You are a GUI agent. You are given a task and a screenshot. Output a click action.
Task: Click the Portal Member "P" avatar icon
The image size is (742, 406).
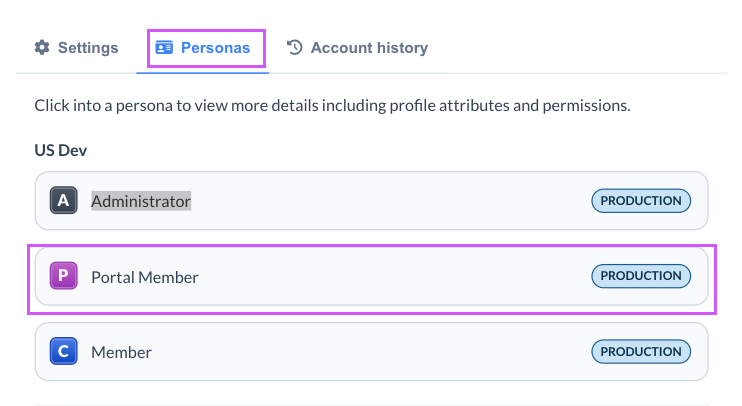pos(64,277)
